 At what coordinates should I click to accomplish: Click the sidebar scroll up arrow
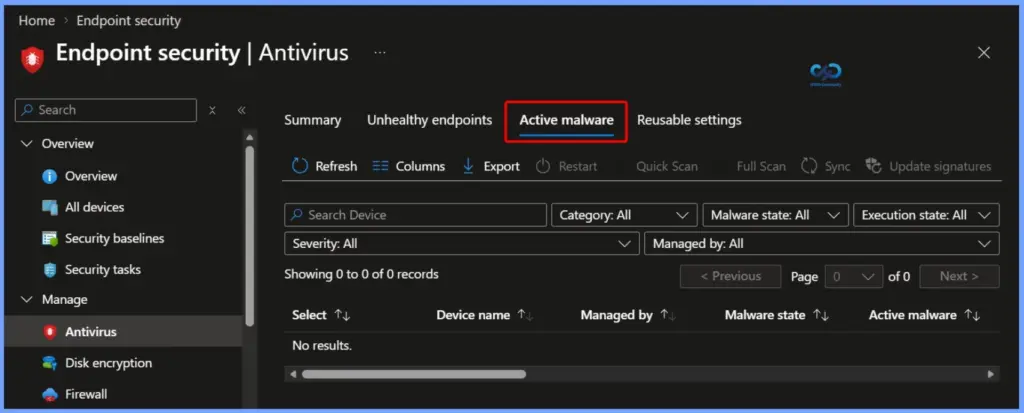pos(249,138)
